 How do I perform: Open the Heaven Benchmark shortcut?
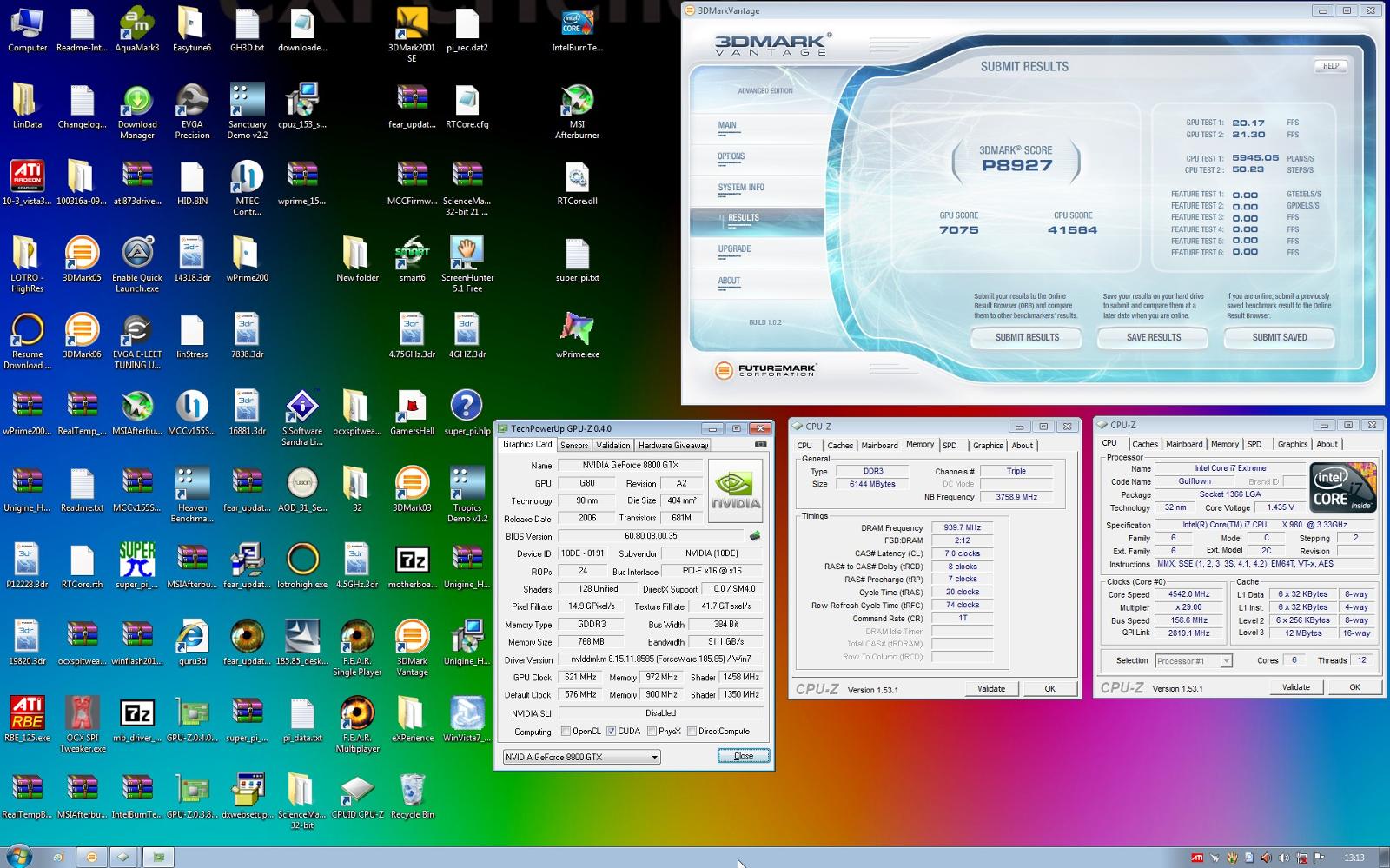192,495
